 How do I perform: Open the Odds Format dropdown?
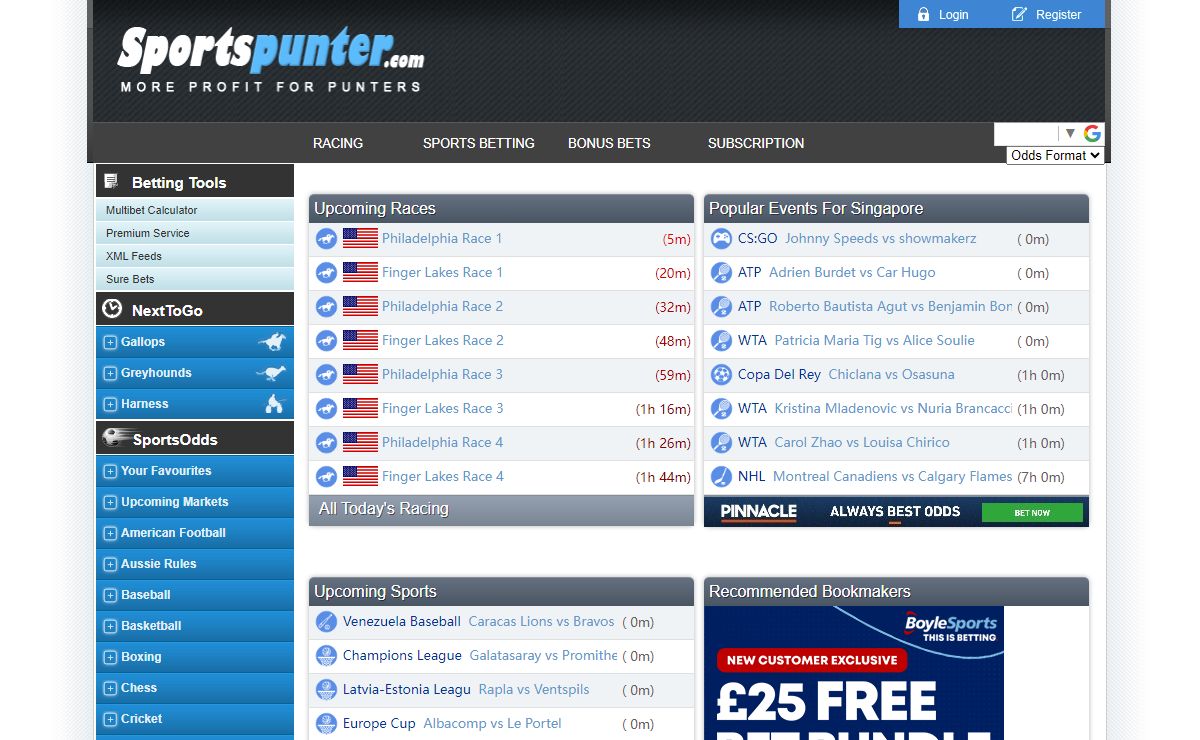click(x=1055, y=155)
